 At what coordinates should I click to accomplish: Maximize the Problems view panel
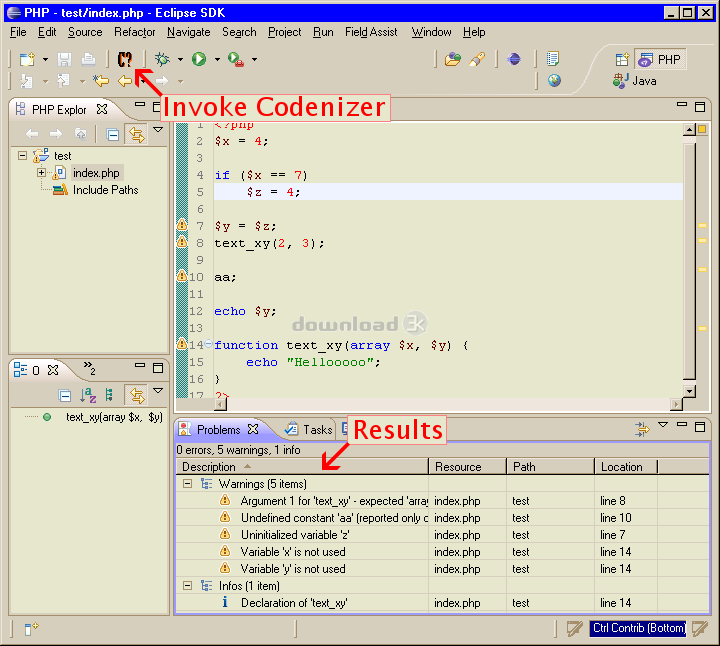700,427
